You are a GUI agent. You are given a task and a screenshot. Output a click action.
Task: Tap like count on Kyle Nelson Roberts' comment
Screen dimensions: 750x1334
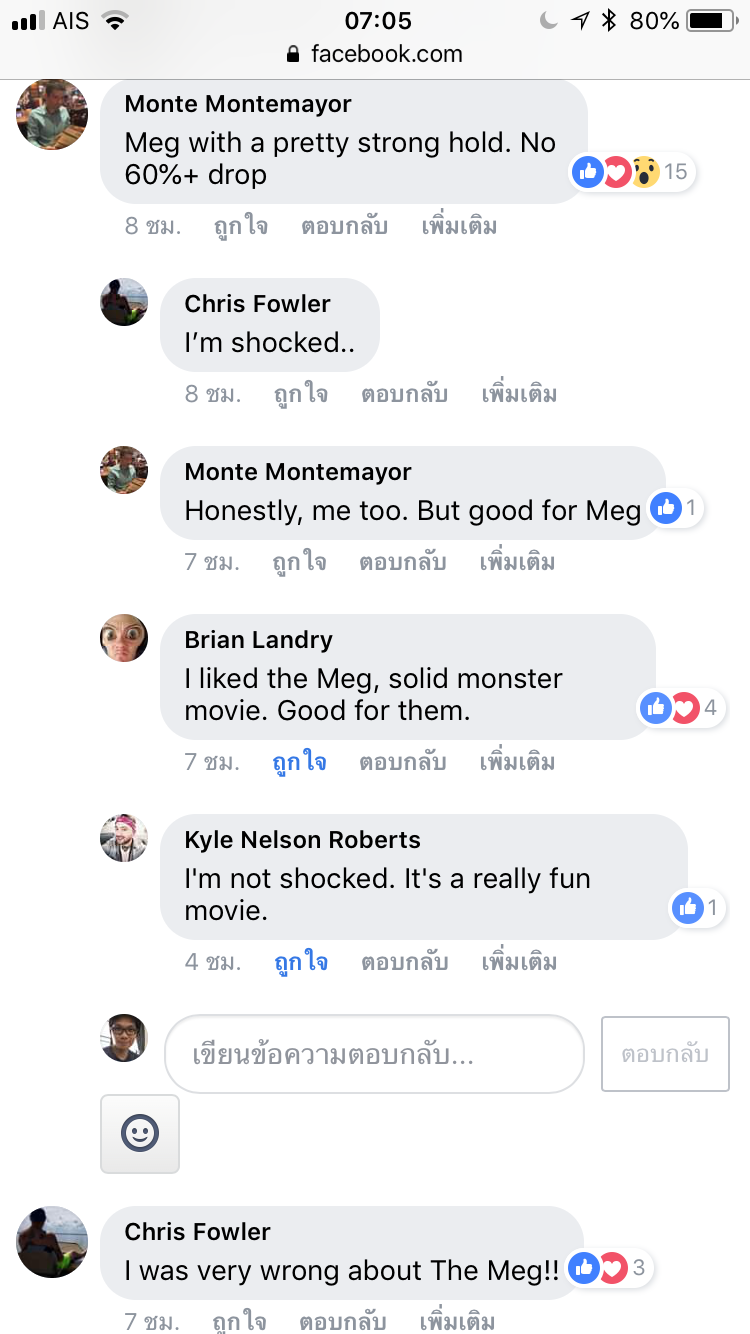pyautogui.click(x=698, y=908)
